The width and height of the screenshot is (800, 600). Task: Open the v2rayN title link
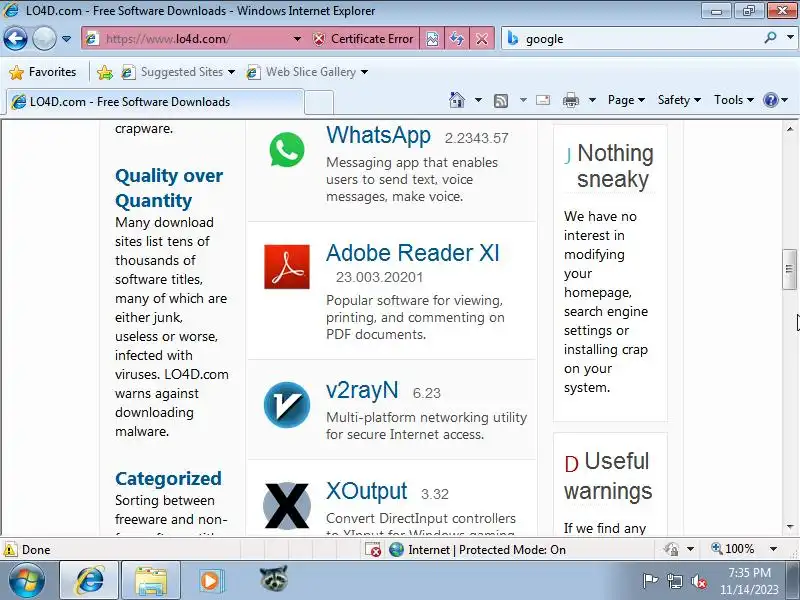click(362, 390)
